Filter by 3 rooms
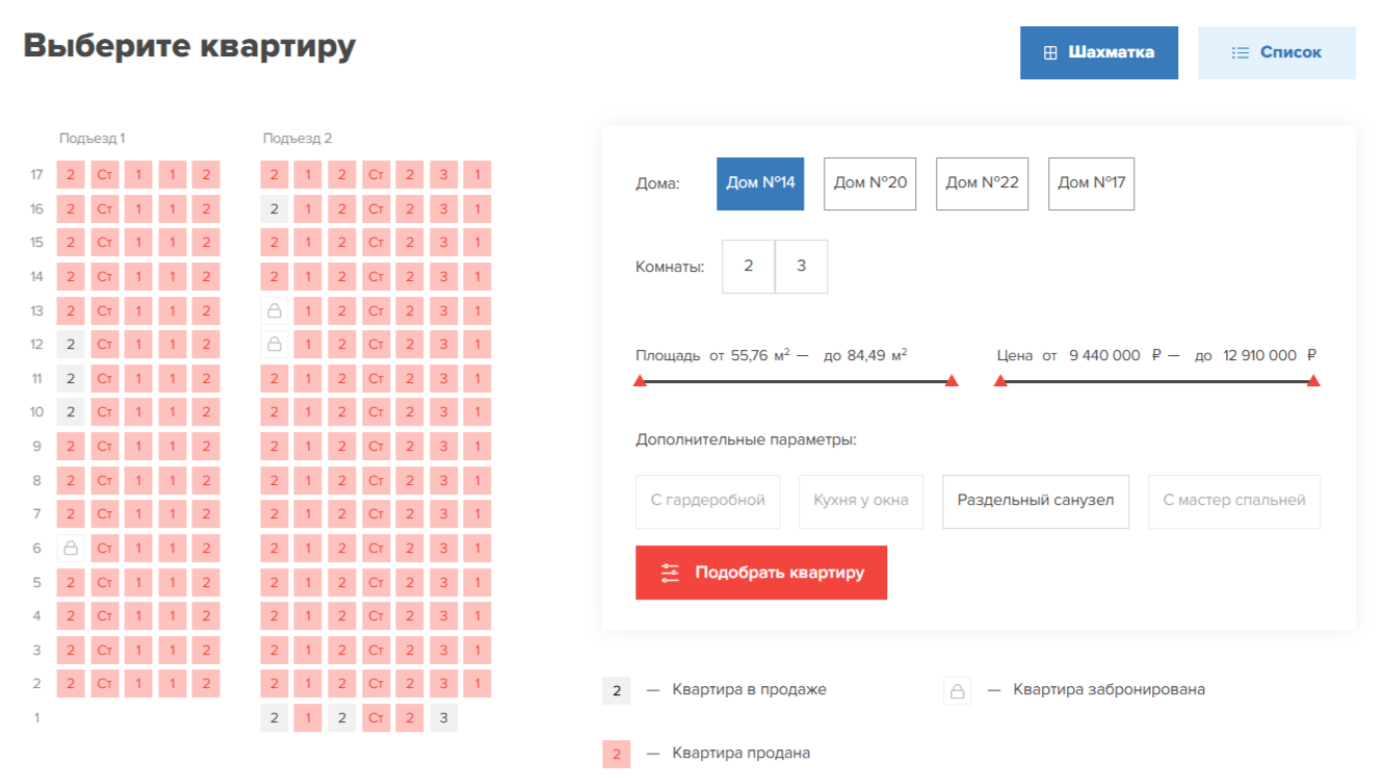 tap(801, 266)
